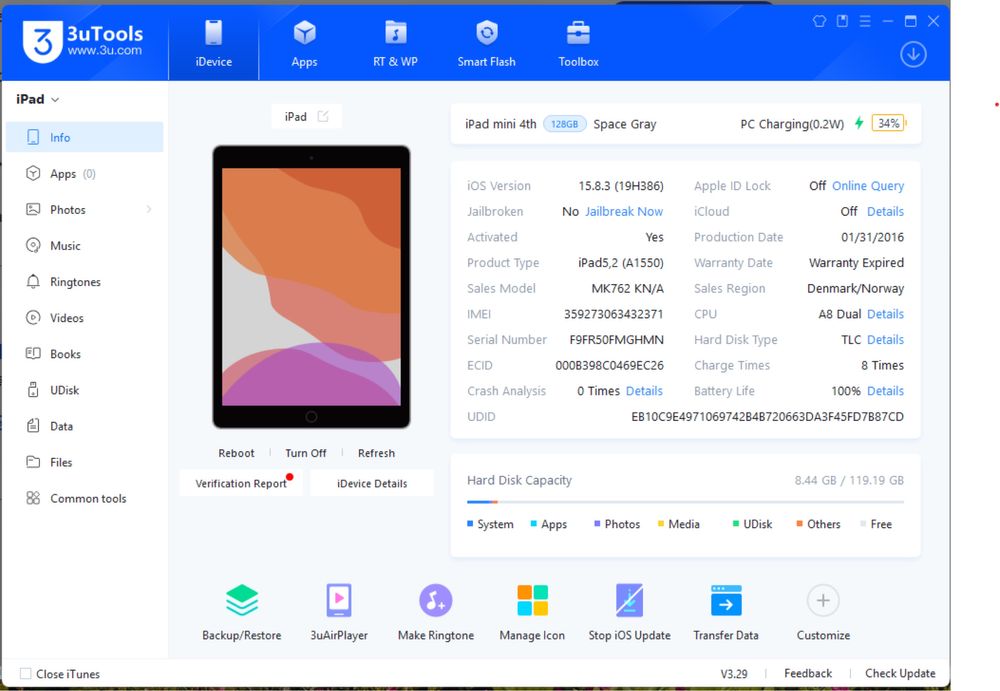Open Files in the sidebar

pyautogui.click(x=84, y=462)
